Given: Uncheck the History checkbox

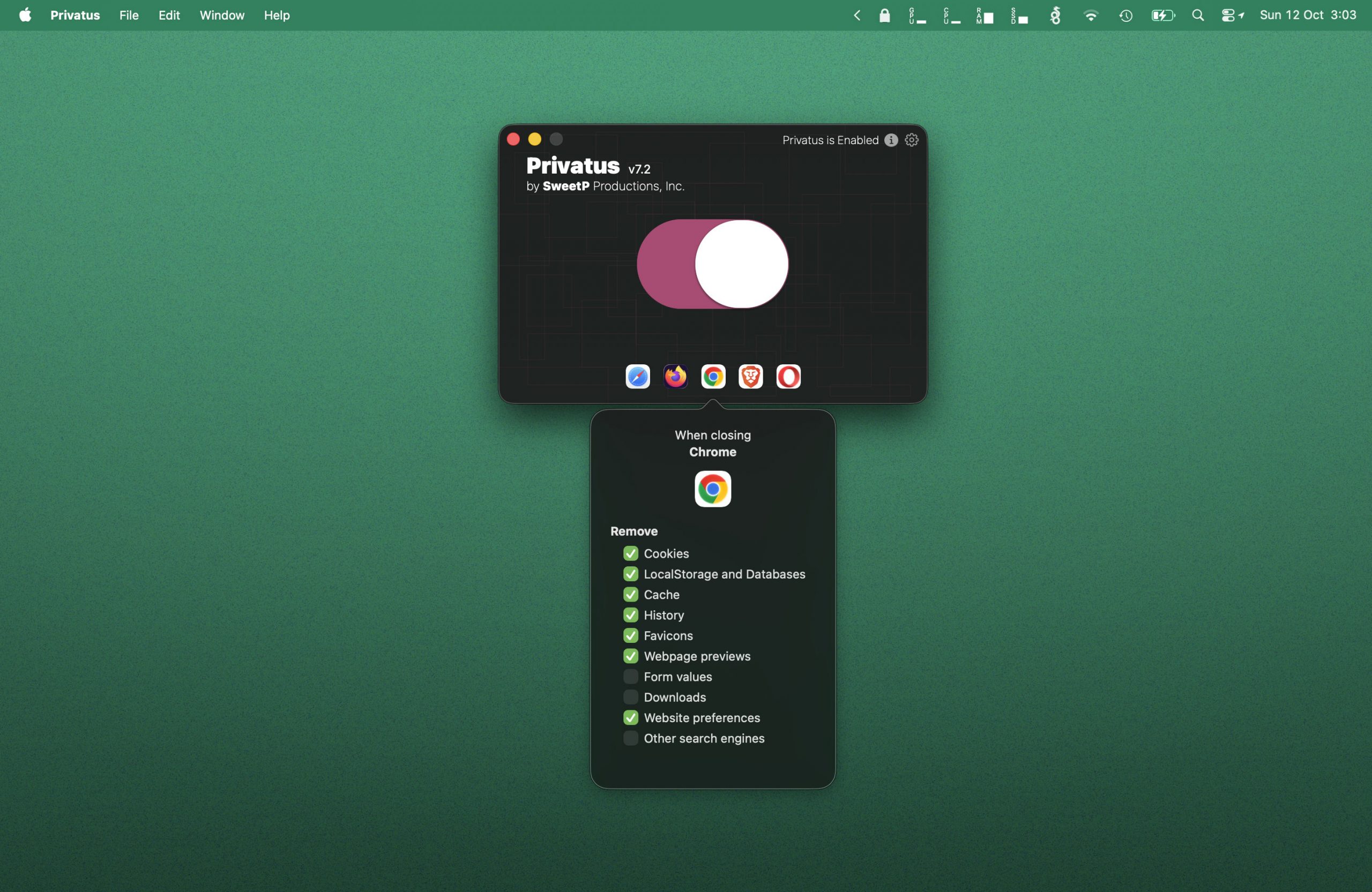Looking at the screenshot, I should click(x=631, y=616).
